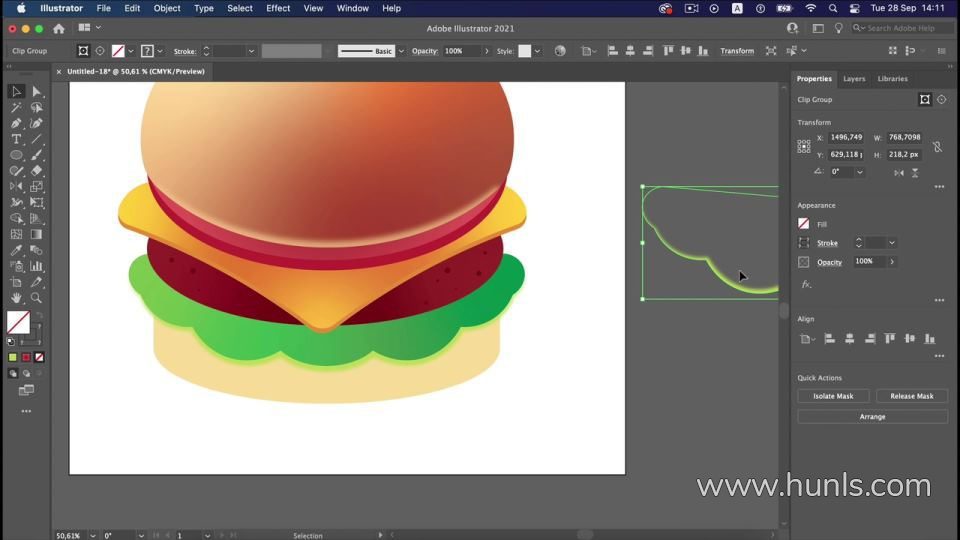Open Transform link in control bar
The height and width of the screenshot is (540, 960).
coord(737,51)
